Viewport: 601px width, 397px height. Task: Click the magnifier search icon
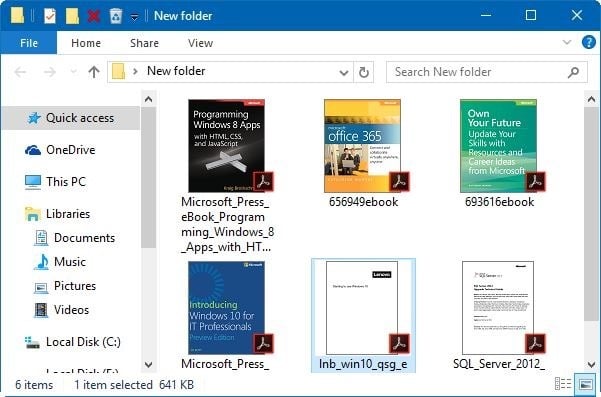pos(573,72)
